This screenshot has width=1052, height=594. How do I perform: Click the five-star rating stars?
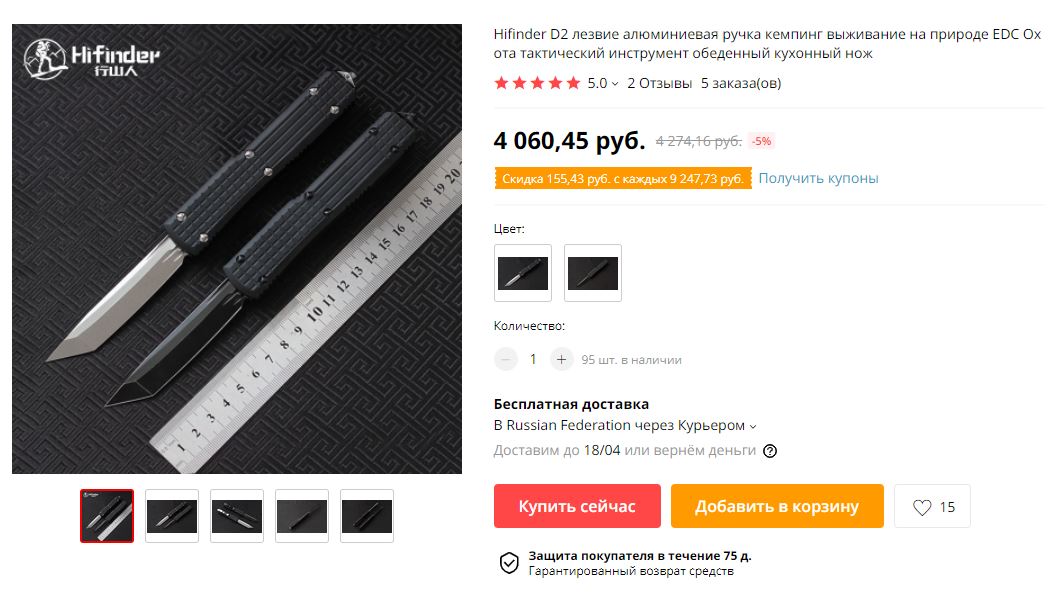(537, 83)
